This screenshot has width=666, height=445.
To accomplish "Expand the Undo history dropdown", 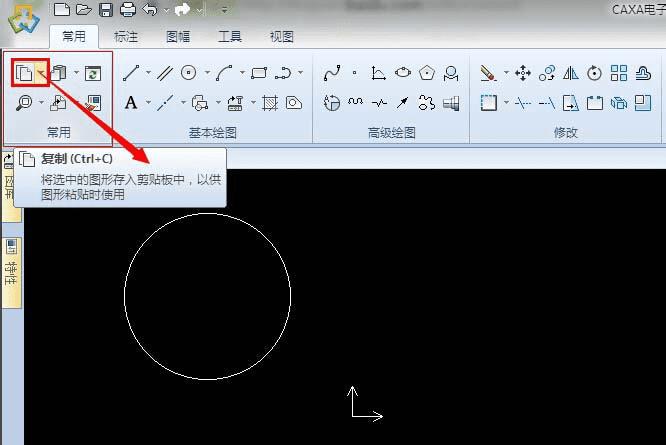I will point(166,10).
